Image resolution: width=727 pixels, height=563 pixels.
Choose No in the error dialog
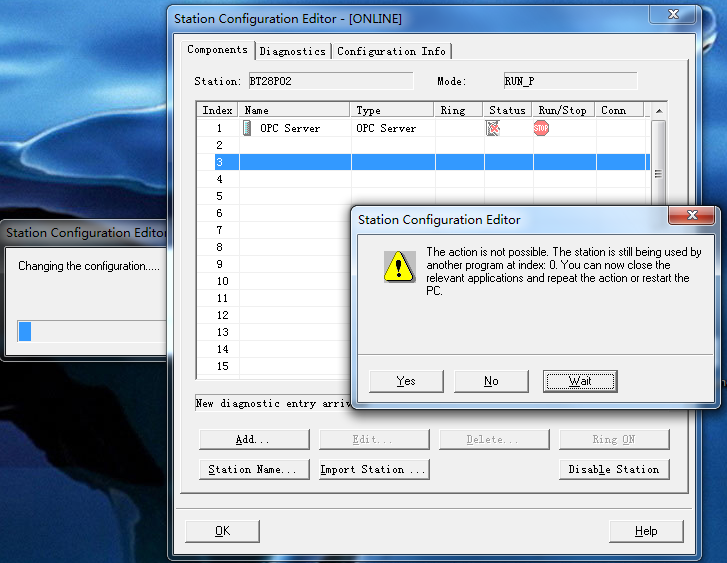point(491,381)
